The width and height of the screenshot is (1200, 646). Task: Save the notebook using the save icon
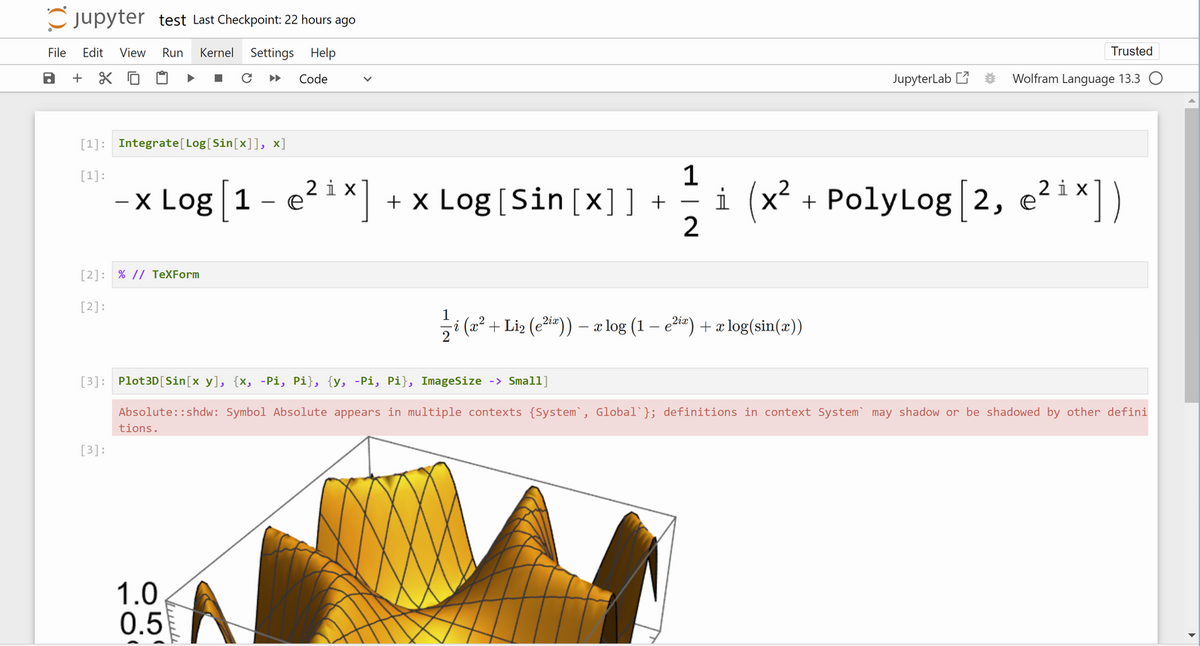click(x=51, y=78)
